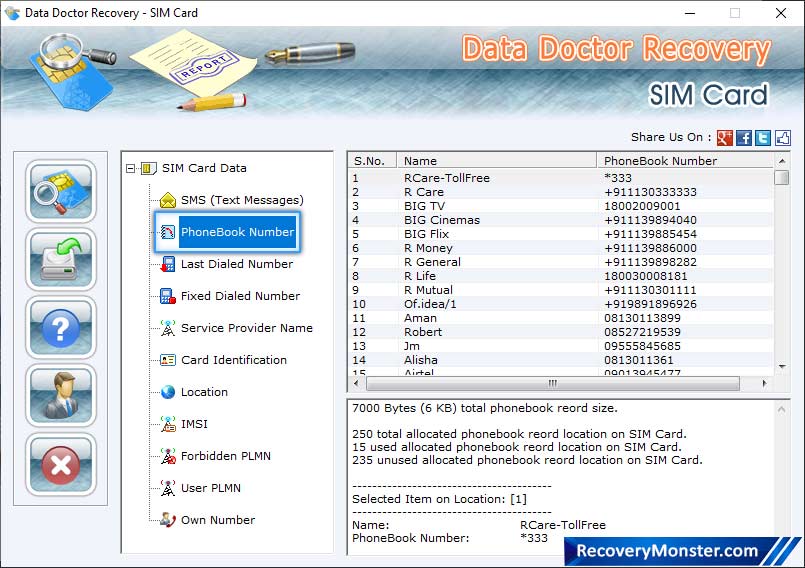Select the R Money contact row
The image size is (805, 568).
[x=561, y=248]
